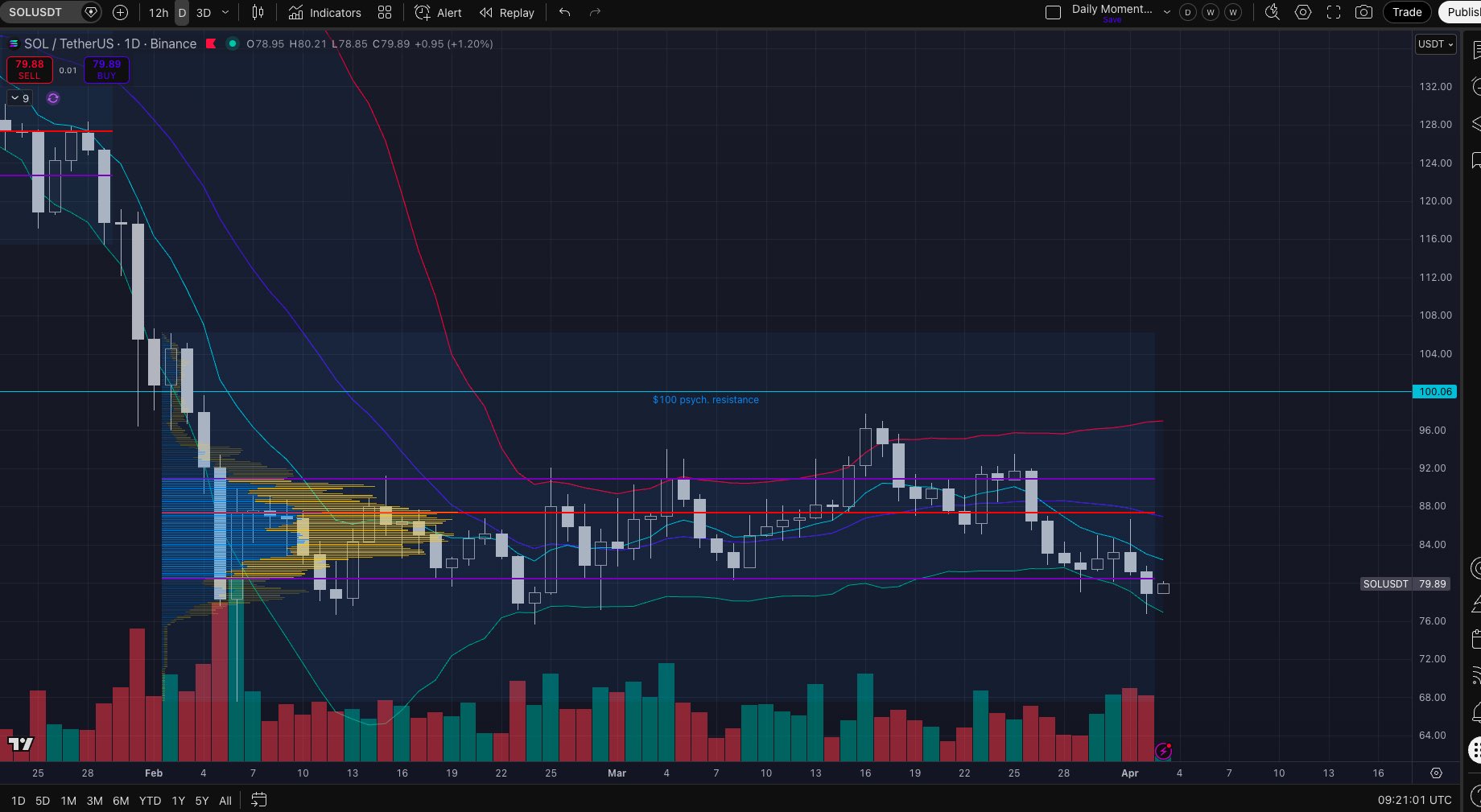The height and width of the screenshot is (812, 1481).
Task: Create a new Alert
Action: tap(438, 13)
